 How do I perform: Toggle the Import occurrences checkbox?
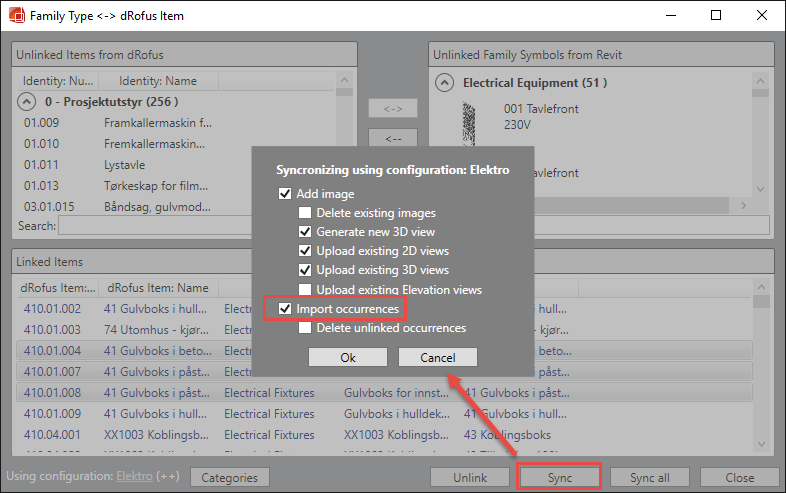coord(285,309)
